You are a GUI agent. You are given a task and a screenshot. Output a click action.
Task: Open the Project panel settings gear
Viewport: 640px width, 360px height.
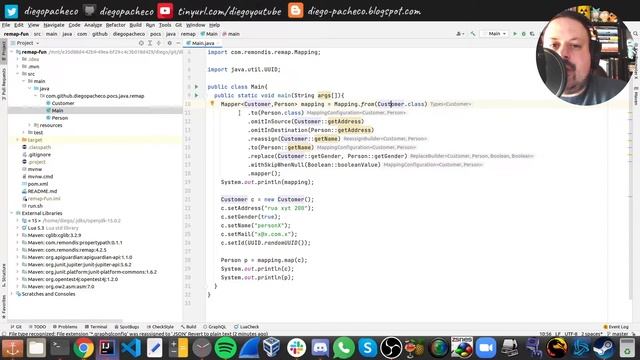click(x=169, y=43)
